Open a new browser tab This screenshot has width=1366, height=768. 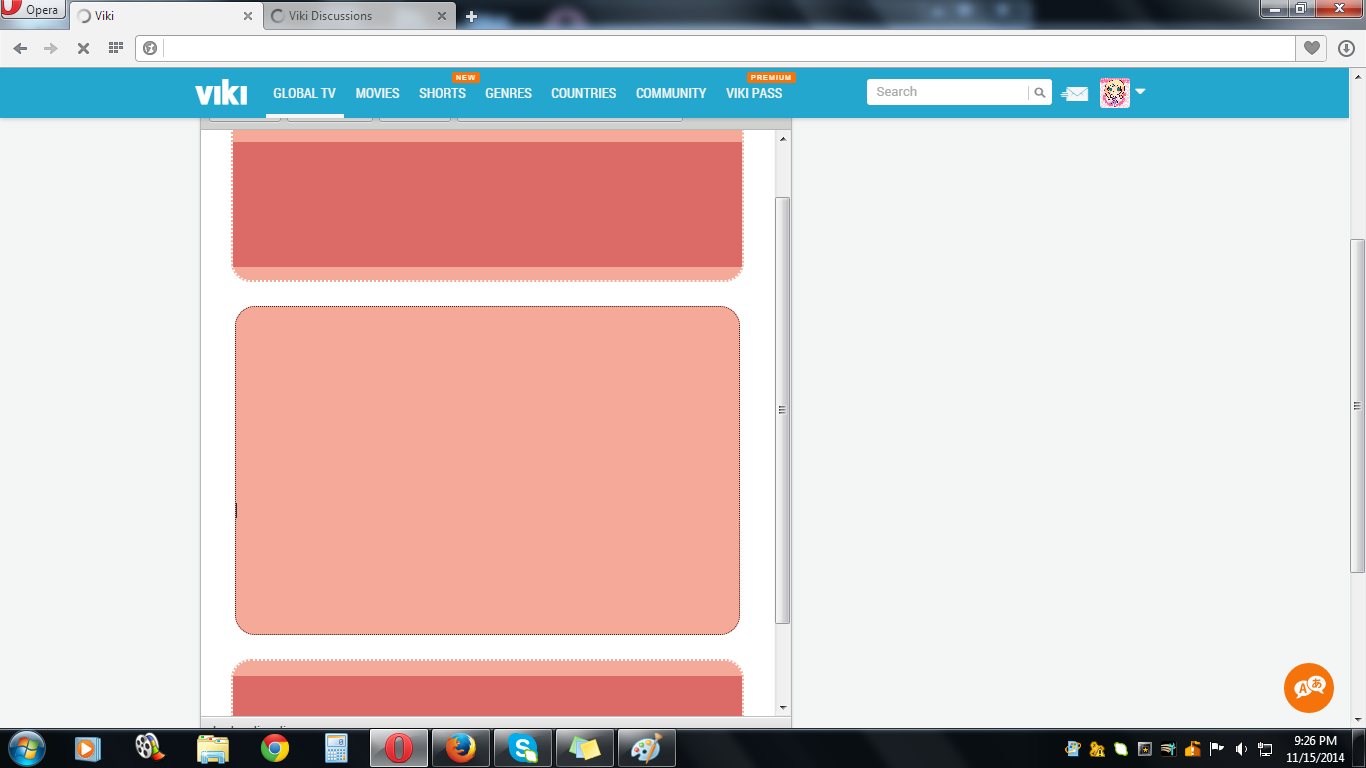pyautogui.click(x=471, y=16)
